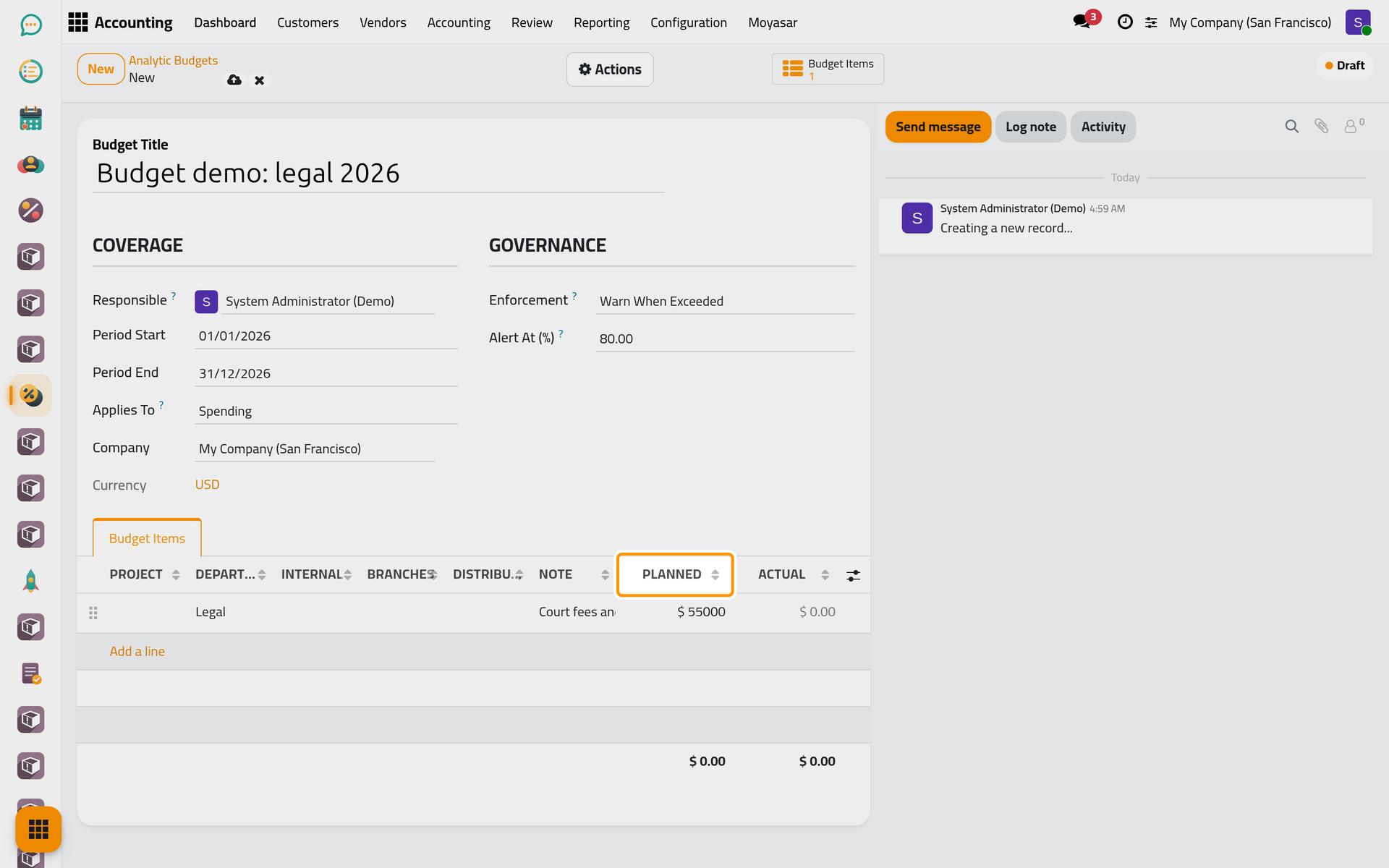Grab the row handle of Legal line
The width and height of the screenshot is (1389, 868).
pos(93,613)
